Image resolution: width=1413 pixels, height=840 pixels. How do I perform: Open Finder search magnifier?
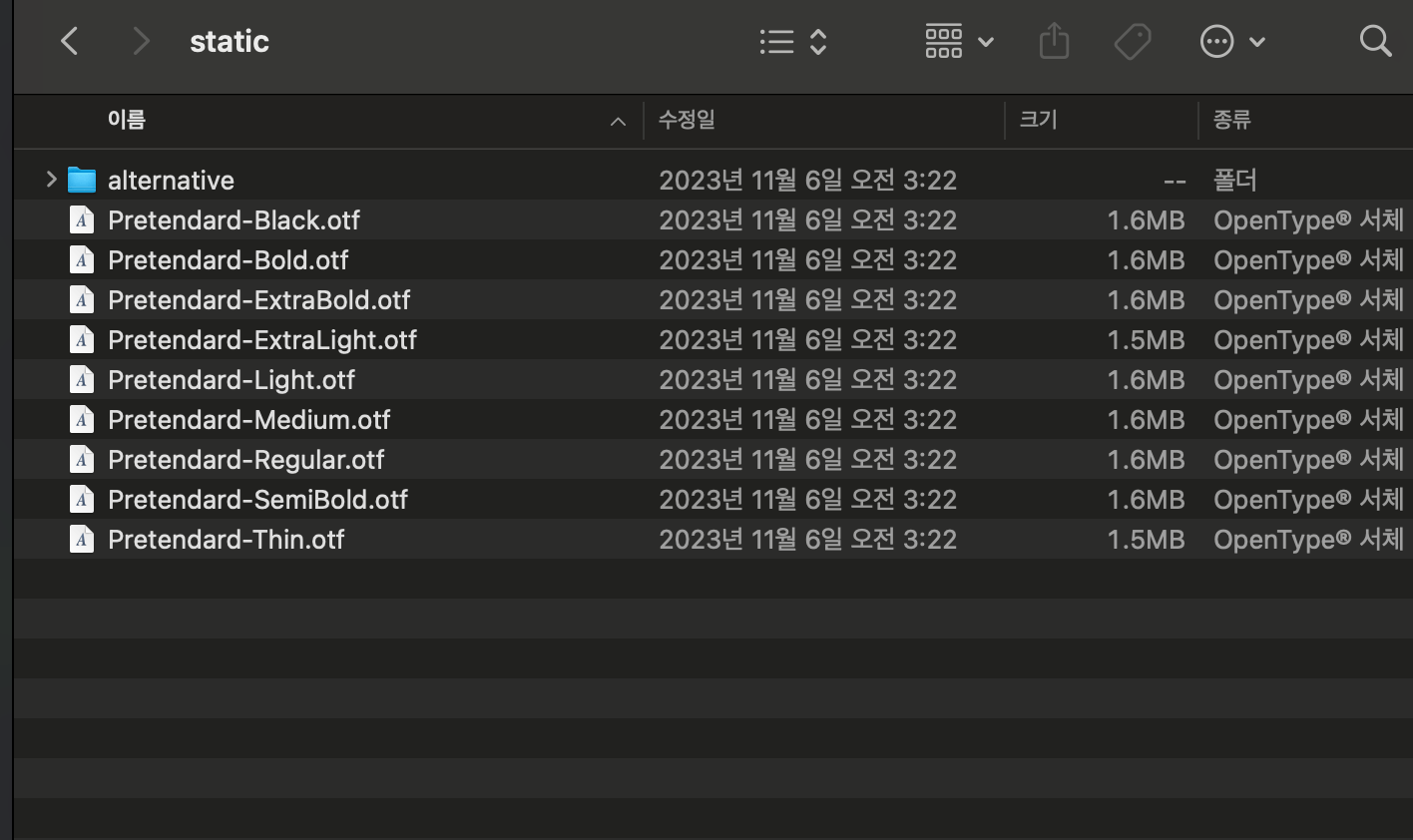[x=1375, y=42]
